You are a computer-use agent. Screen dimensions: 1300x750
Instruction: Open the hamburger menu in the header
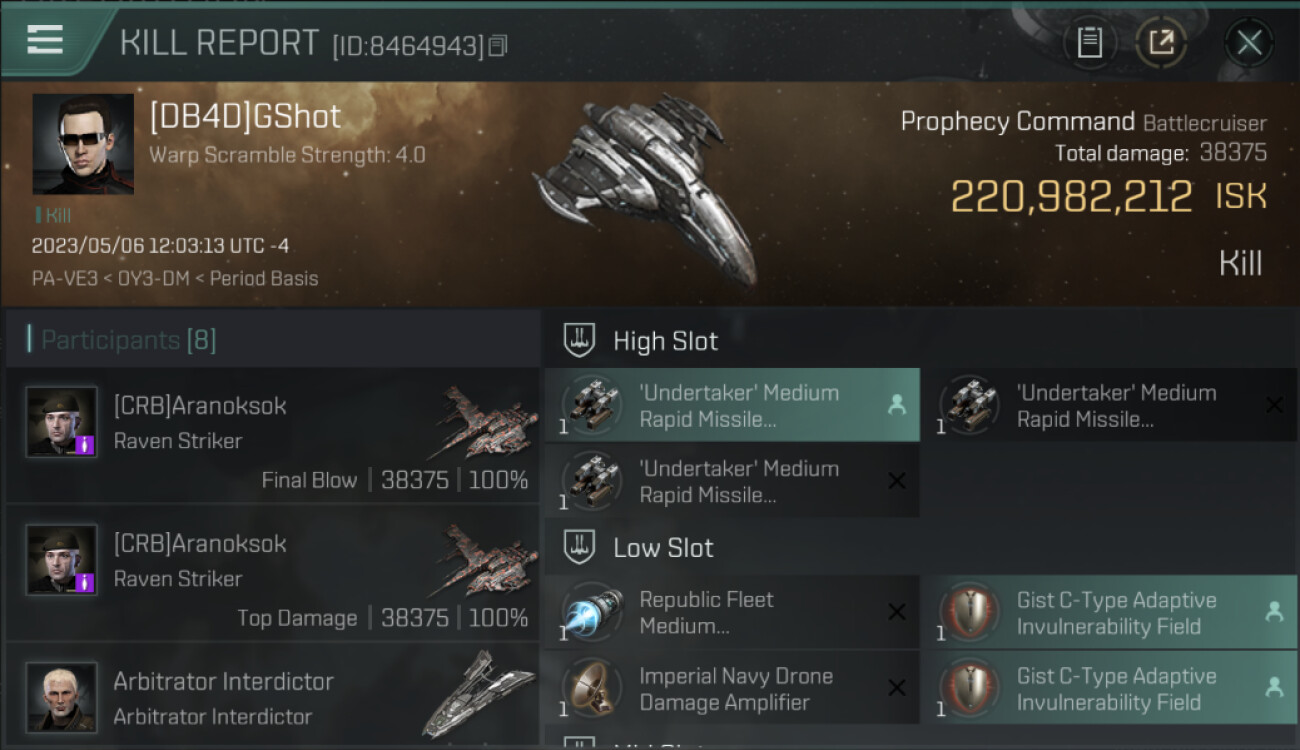[45, 40]
